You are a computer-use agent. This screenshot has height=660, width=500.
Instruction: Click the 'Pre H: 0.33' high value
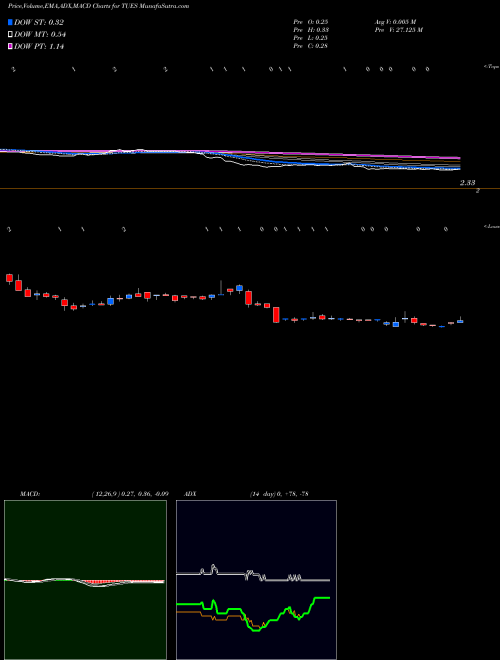311,30
